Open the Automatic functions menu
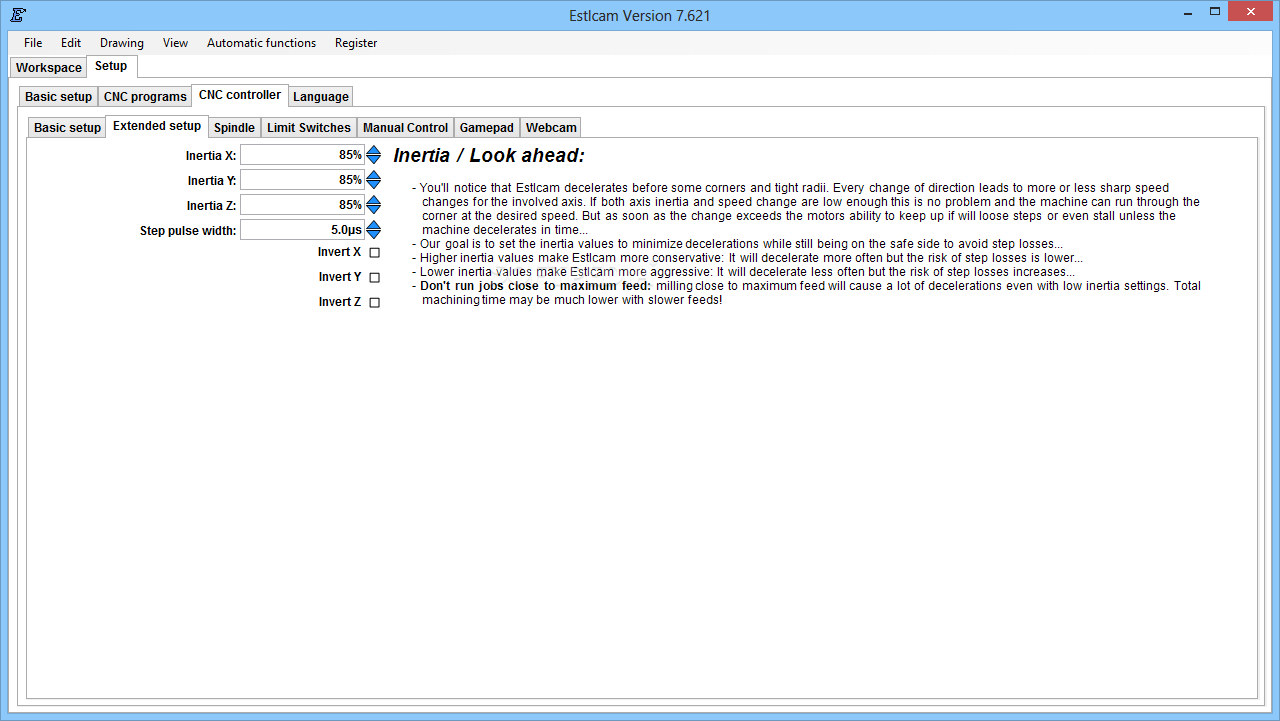1280x721 pixels. pyautogui.click(x=262, y=43)
